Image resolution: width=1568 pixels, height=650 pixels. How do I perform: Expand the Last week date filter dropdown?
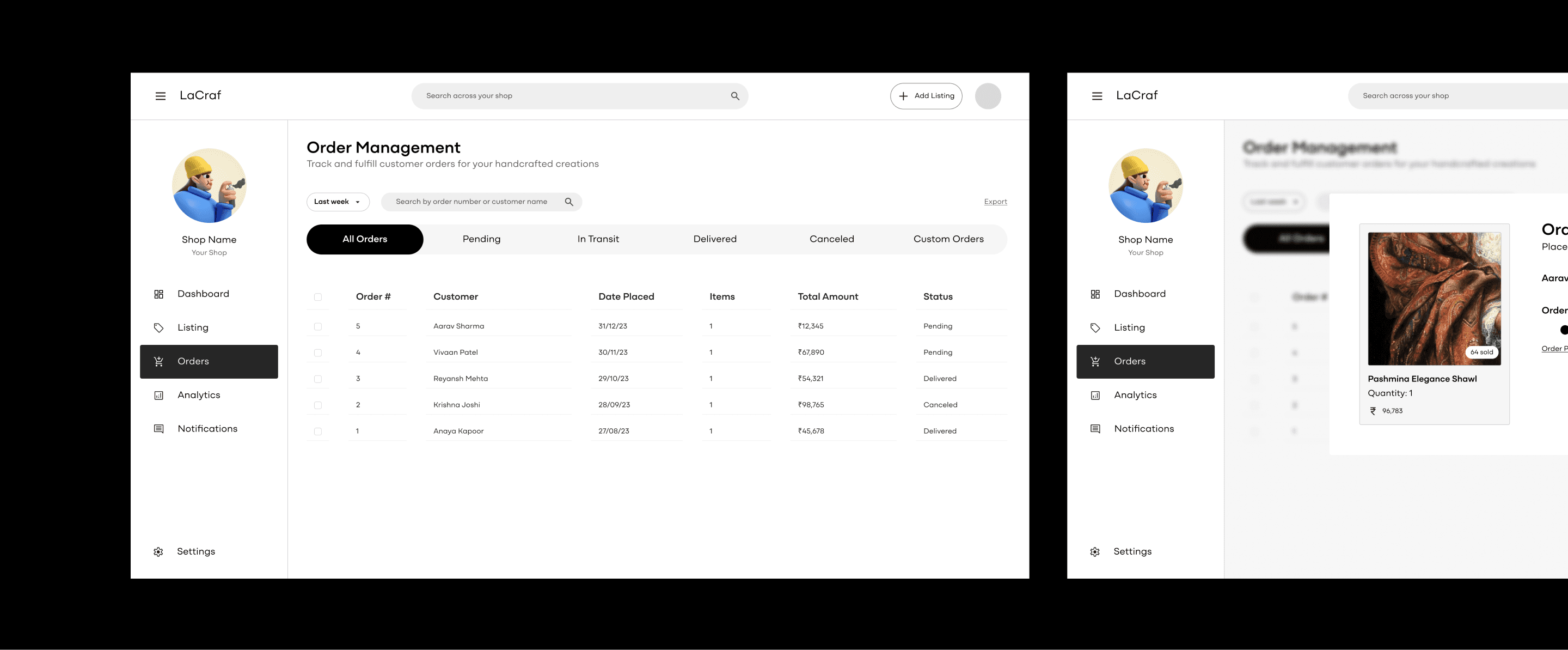338,202
